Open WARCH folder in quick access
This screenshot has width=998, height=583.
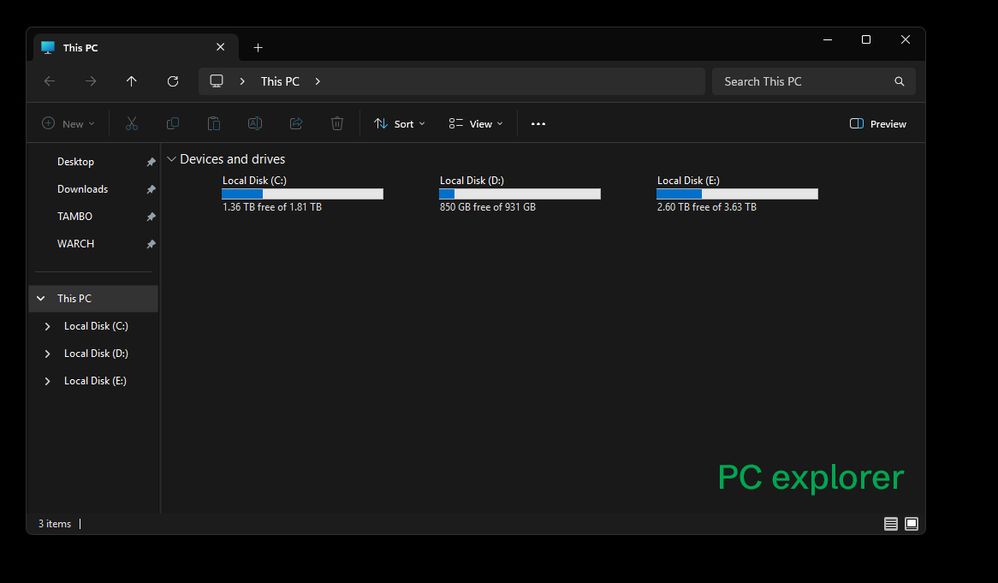pos(76,244)
